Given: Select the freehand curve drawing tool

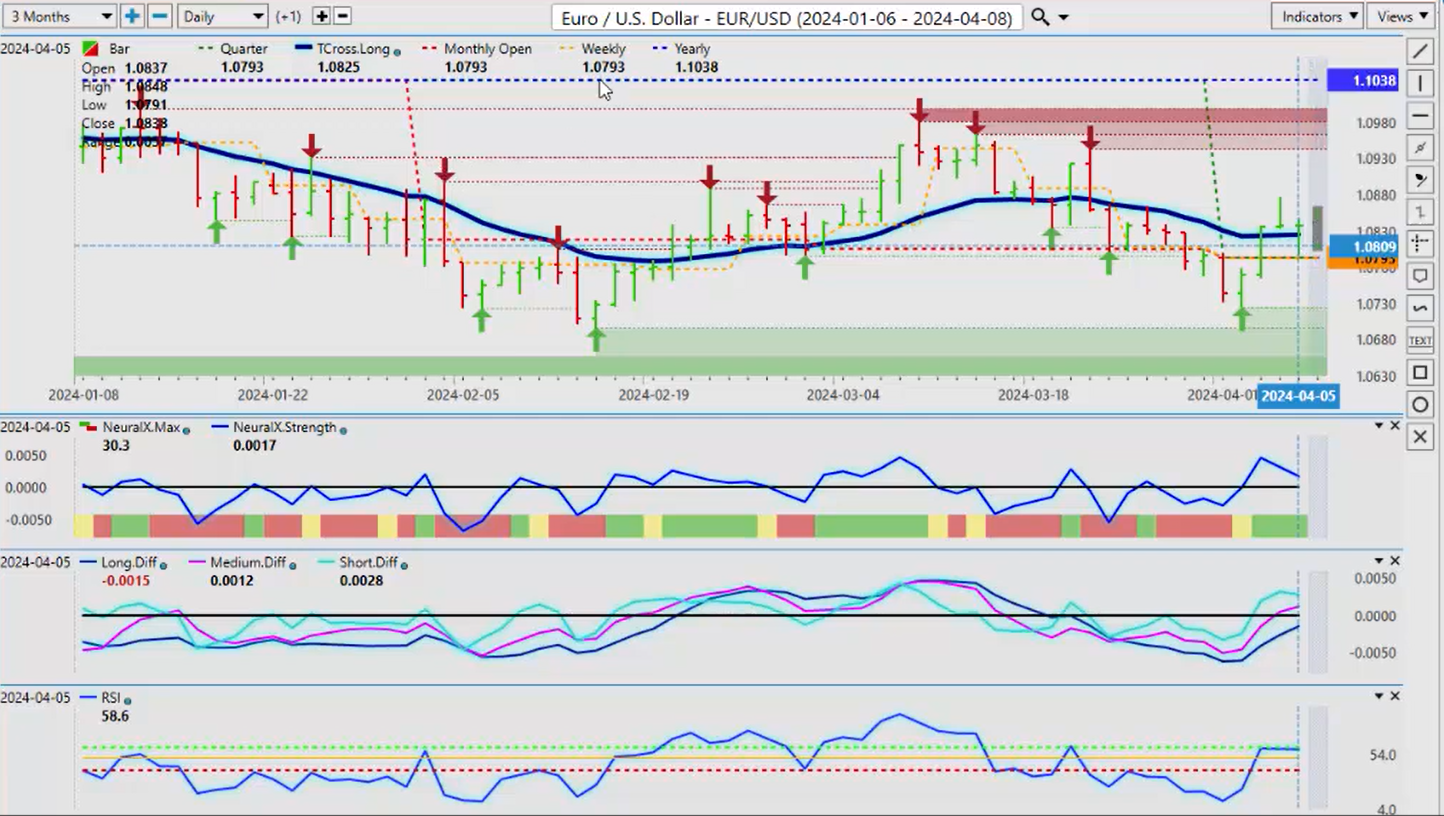Looking at the screenshot, I should [1420, 308].
